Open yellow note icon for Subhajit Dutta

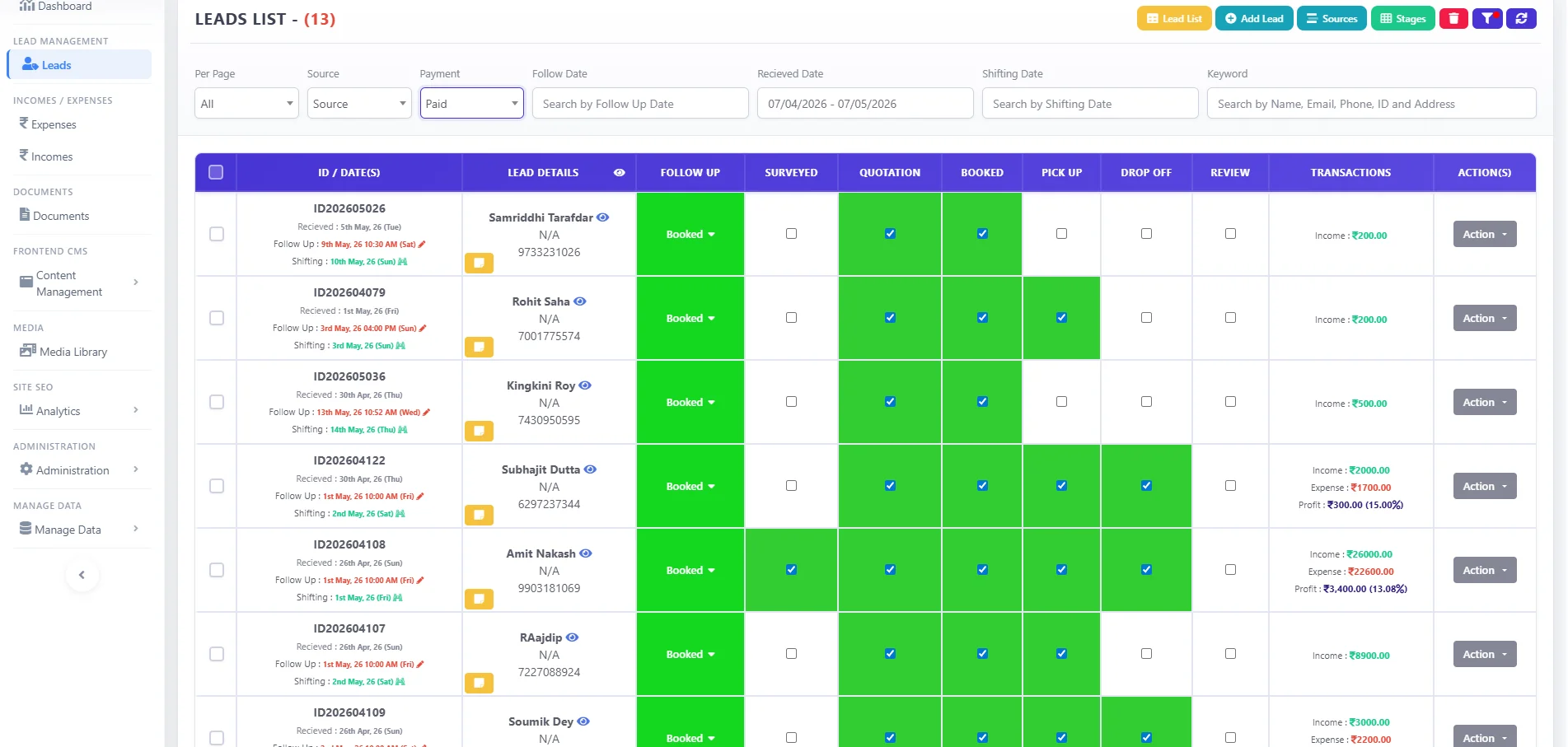(x=479, y=515)
